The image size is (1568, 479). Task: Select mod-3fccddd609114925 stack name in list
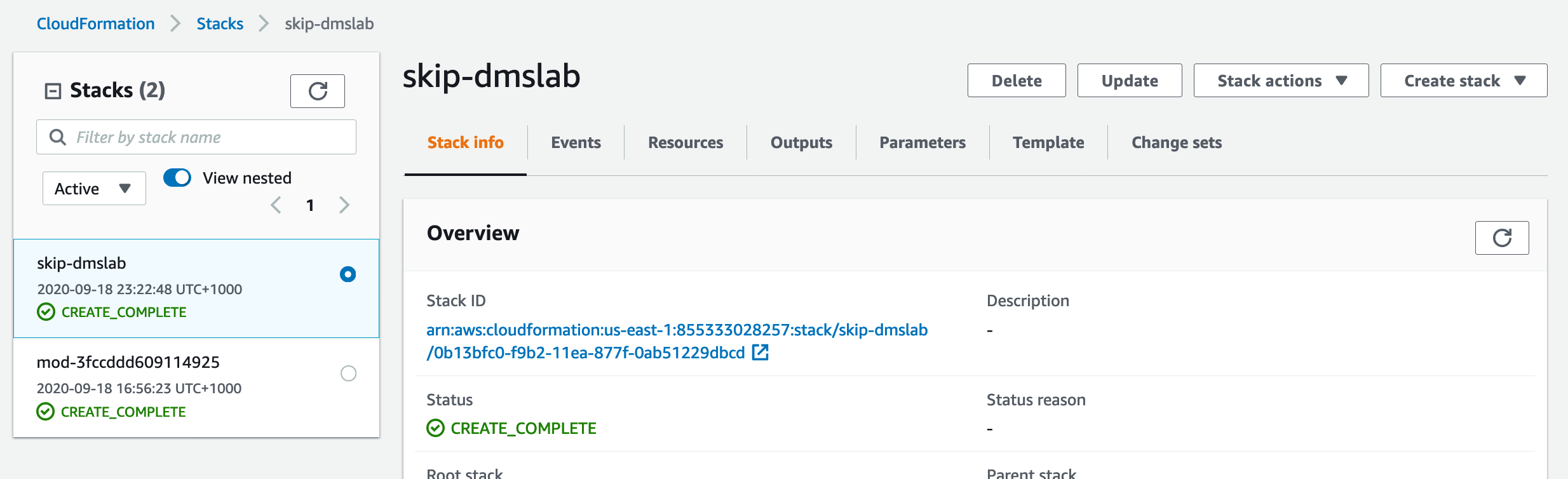[128, 362]
